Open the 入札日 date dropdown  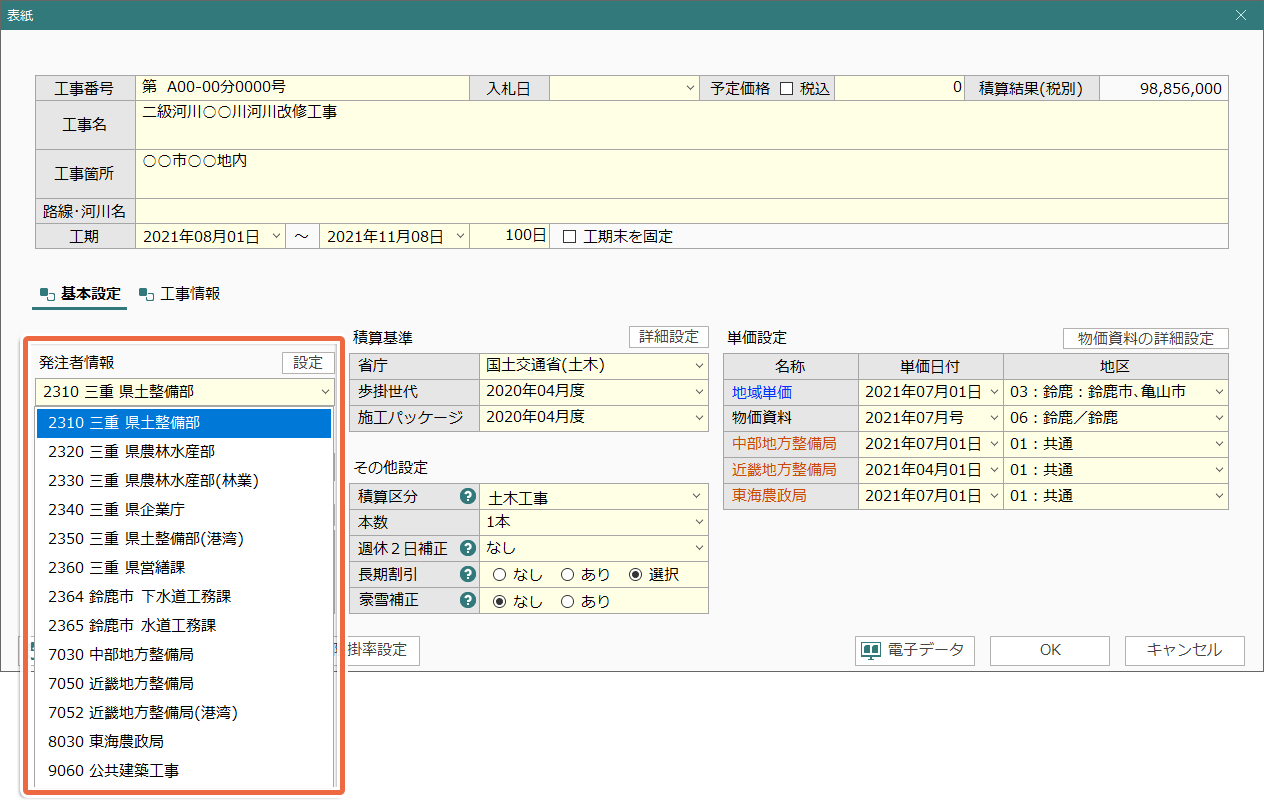tap(690, 88)
